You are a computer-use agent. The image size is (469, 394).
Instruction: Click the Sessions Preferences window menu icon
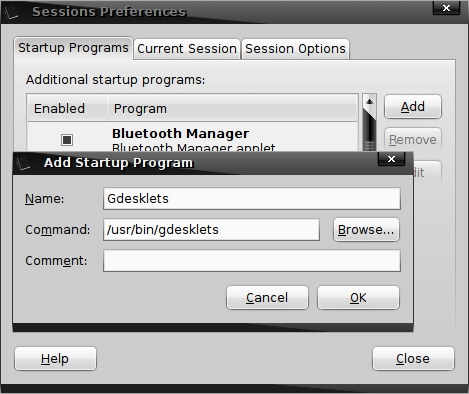(x=11, y=12)
